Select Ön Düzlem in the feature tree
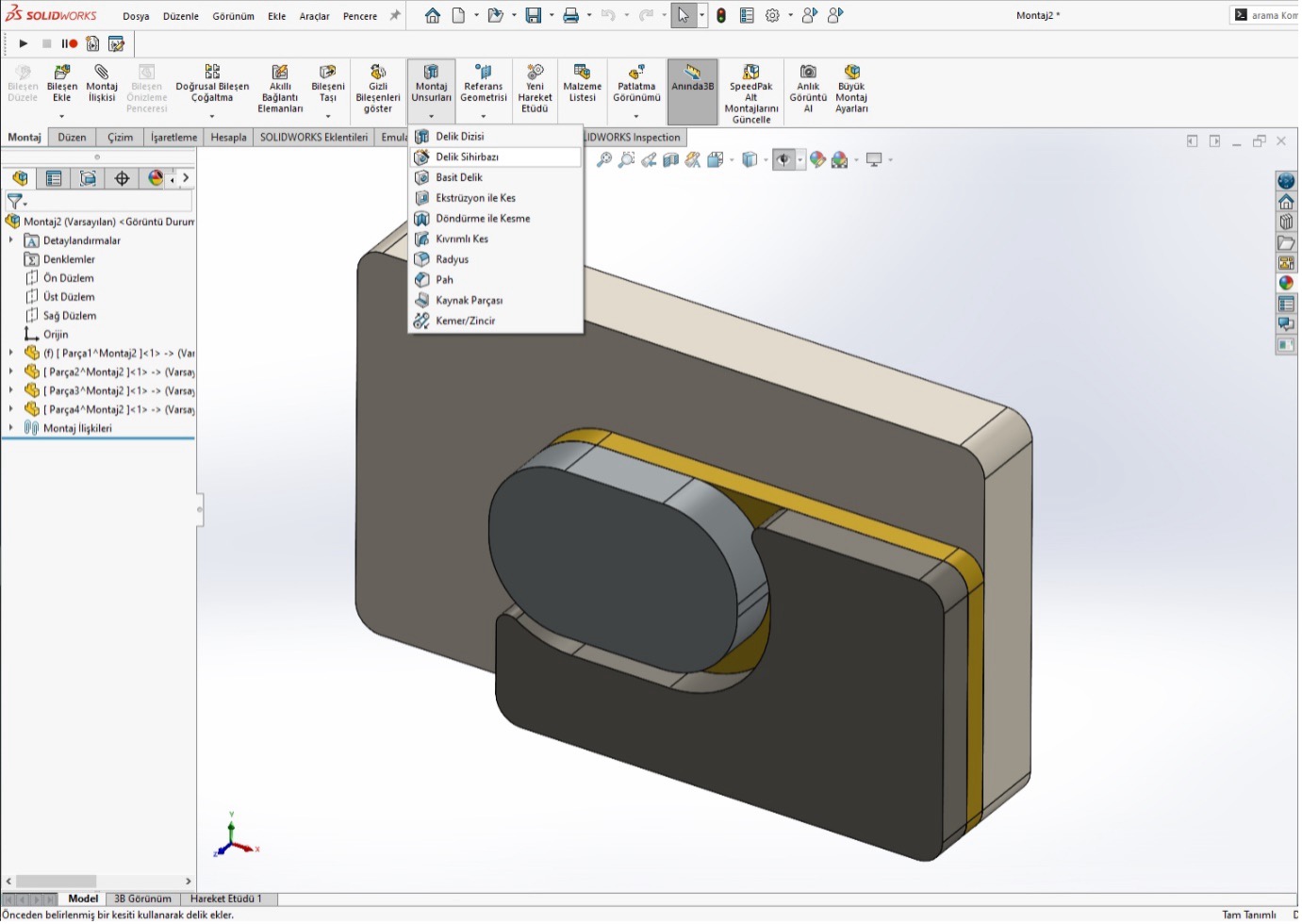This screenshot has width=1302, height=924. point(68,278)
